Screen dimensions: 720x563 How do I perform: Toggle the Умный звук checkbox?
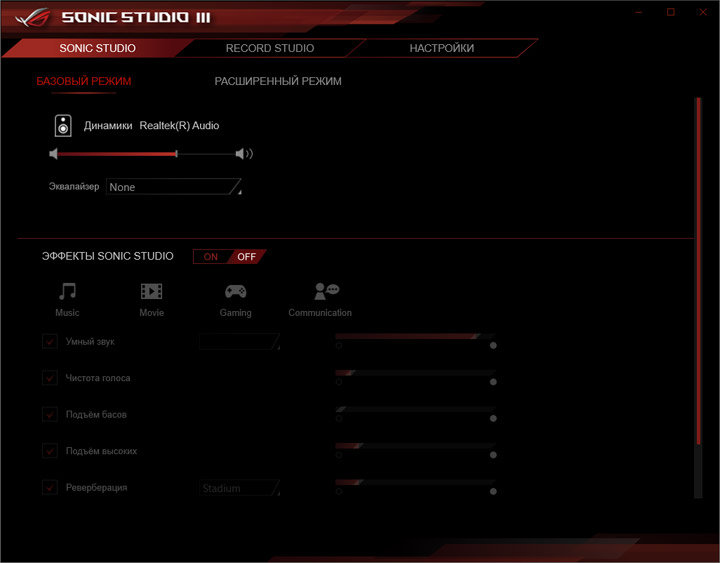50,341
